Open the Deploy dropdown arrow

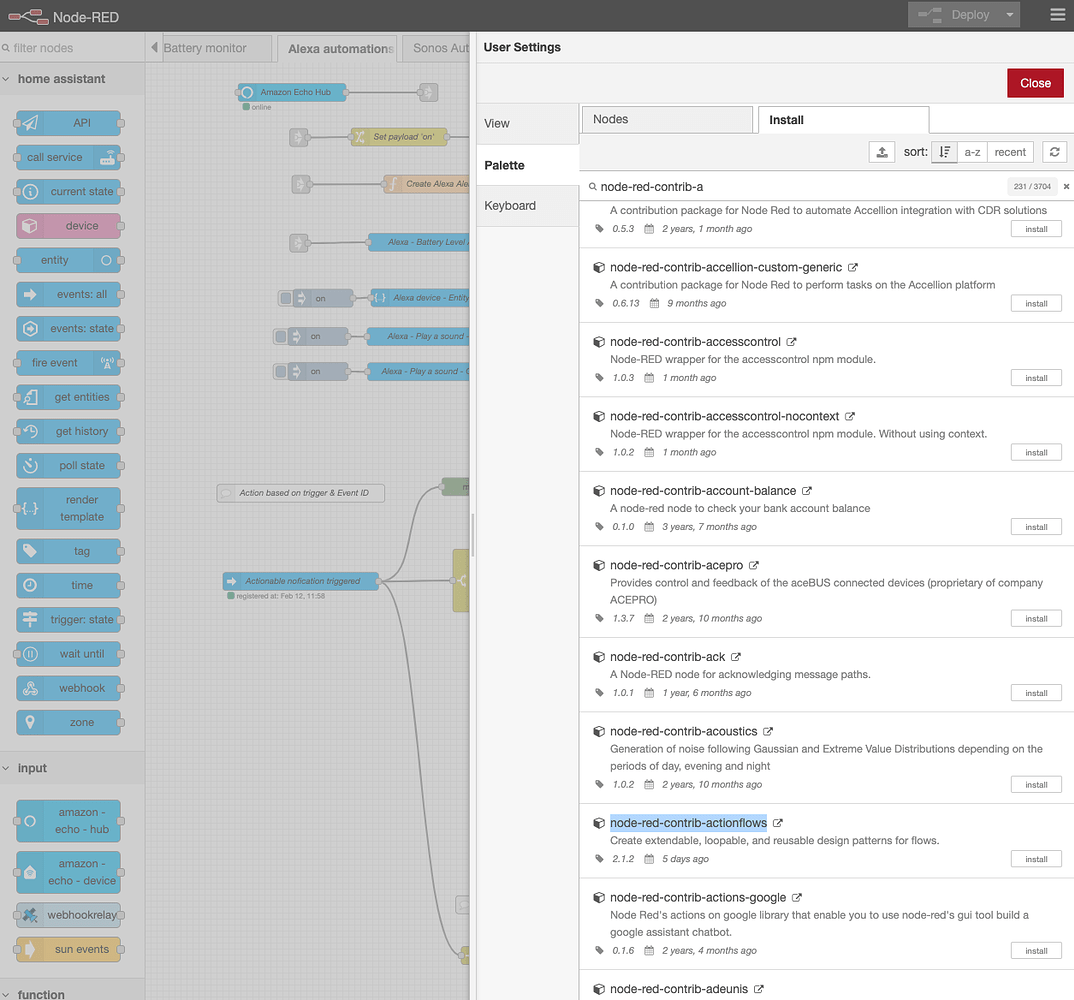point(1009,14)
